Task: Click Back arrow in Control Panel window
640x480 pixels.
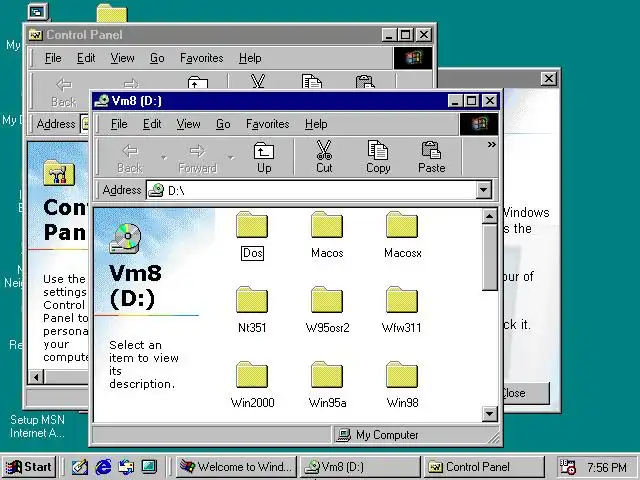Action: 64,92
